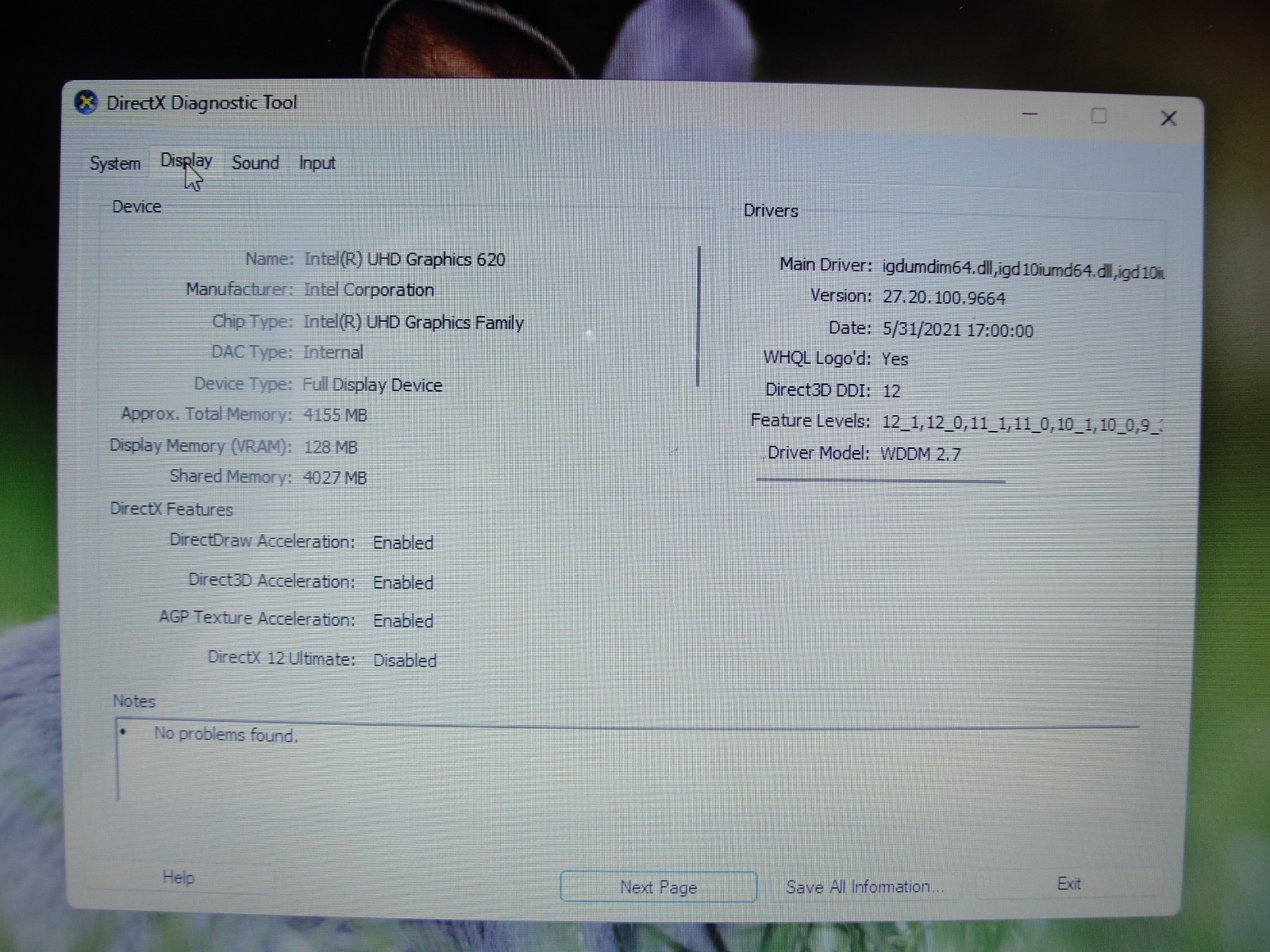This screenshot has width=1270, height=952.
Task: Click Shared Memory value '4027 MB'
Action: tap(335, 478)
